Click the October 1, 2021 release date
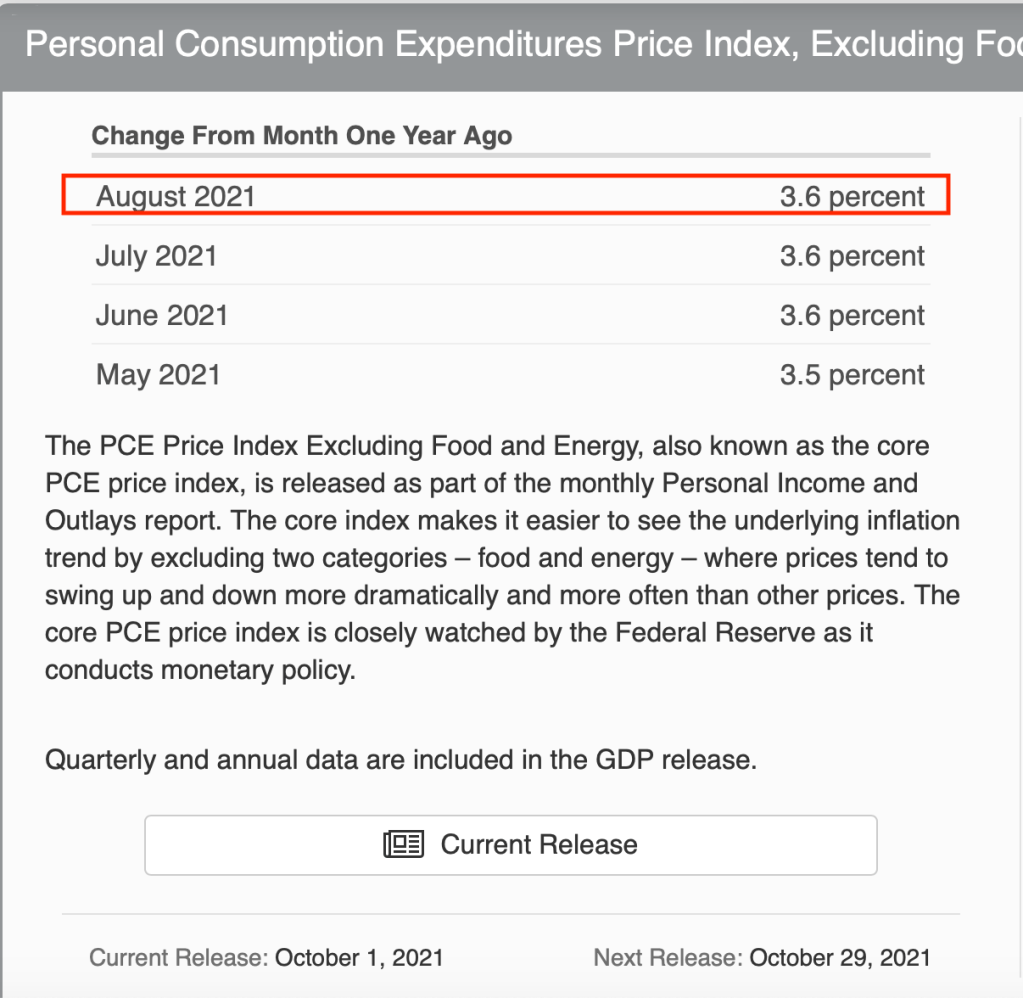 (x=359, y=957)
